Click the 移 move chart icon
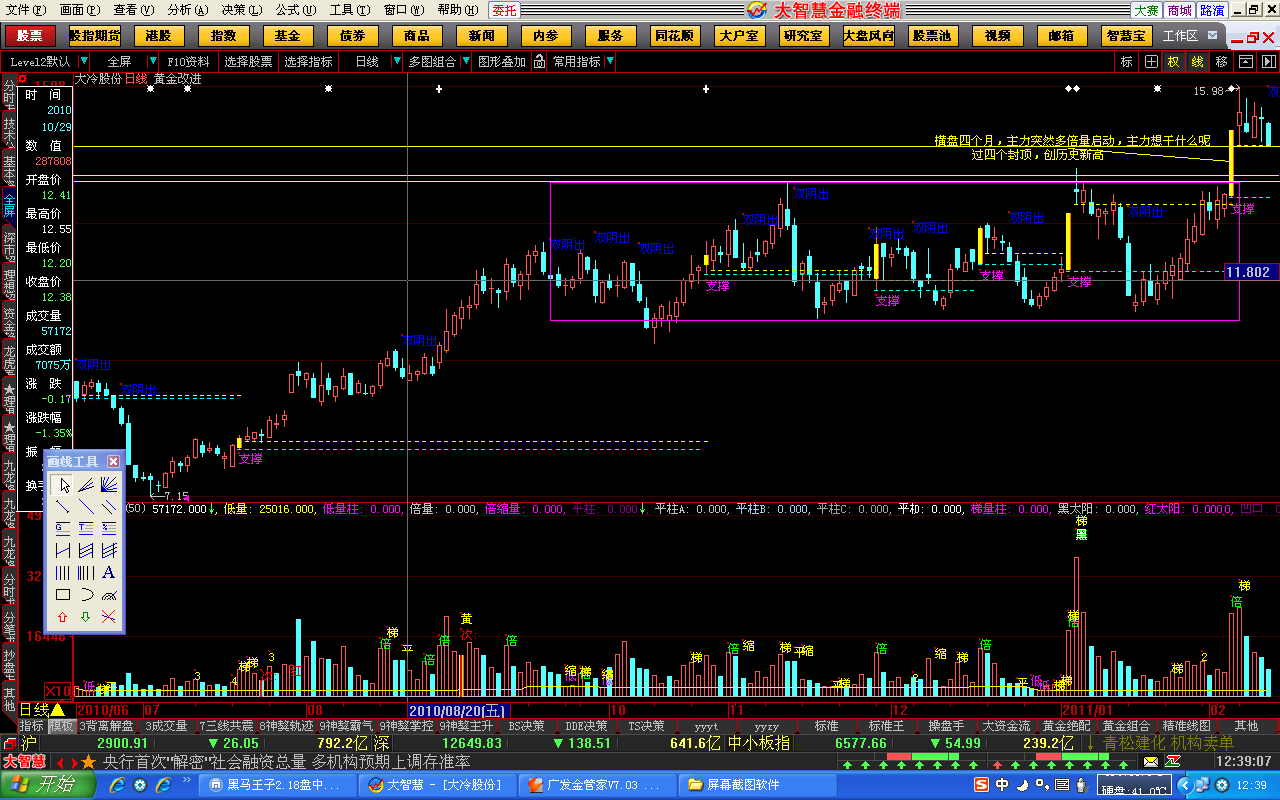1280x800 pixels. click(1221, 61)
